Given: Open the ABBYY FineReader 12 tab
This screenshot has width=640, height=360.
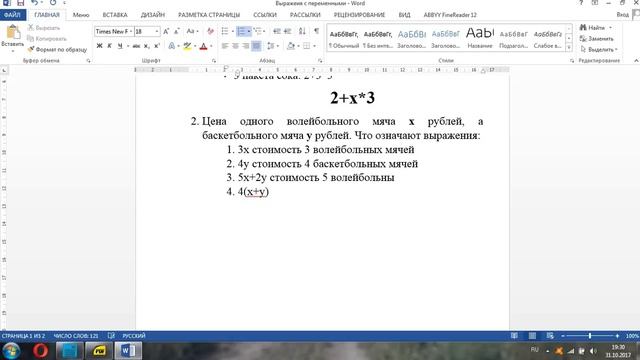Looking at the screenshot, I should click(450, 15).
